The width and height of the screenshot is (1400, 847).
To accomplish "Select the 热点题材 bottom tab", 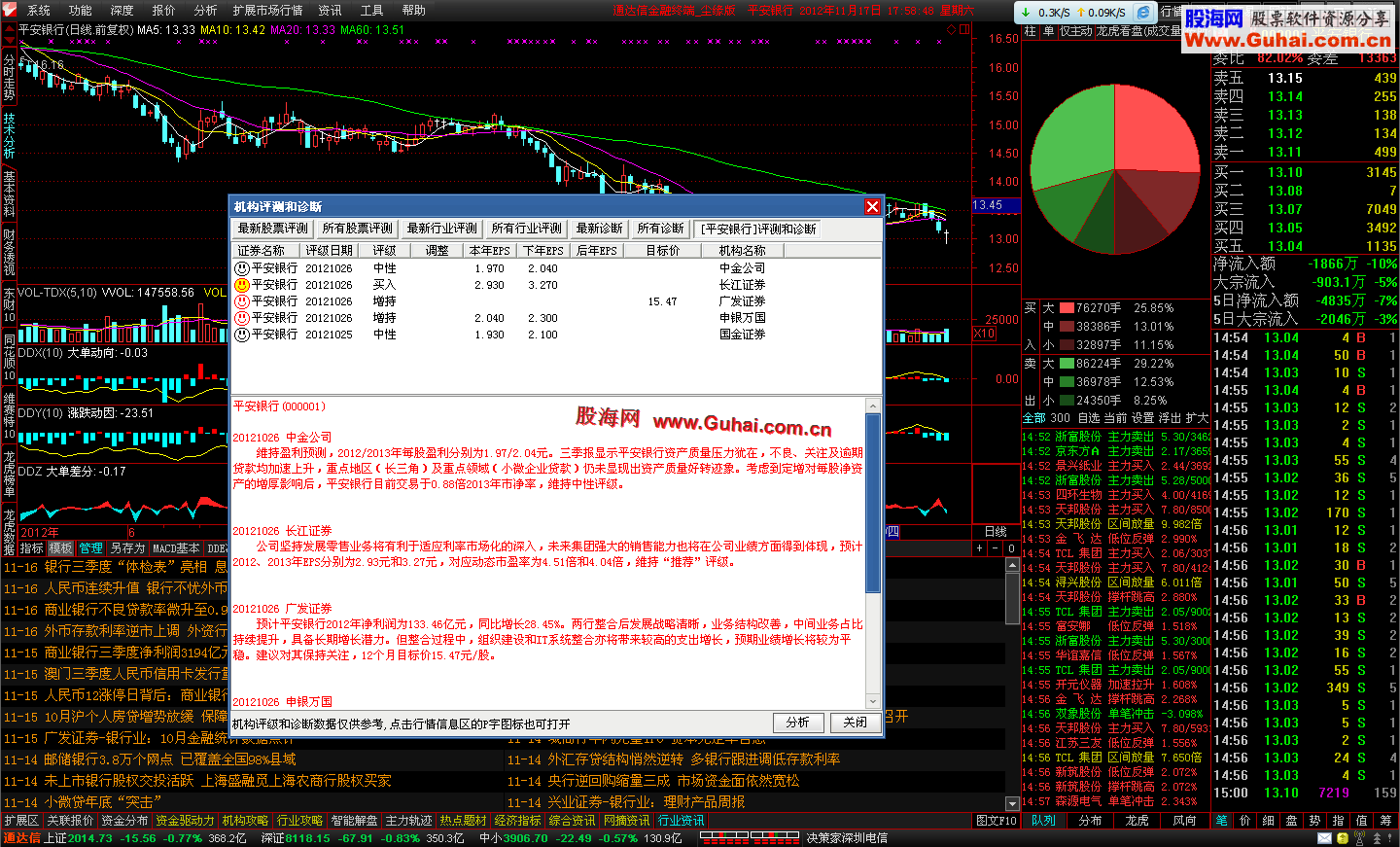I will tap(463, 821).
